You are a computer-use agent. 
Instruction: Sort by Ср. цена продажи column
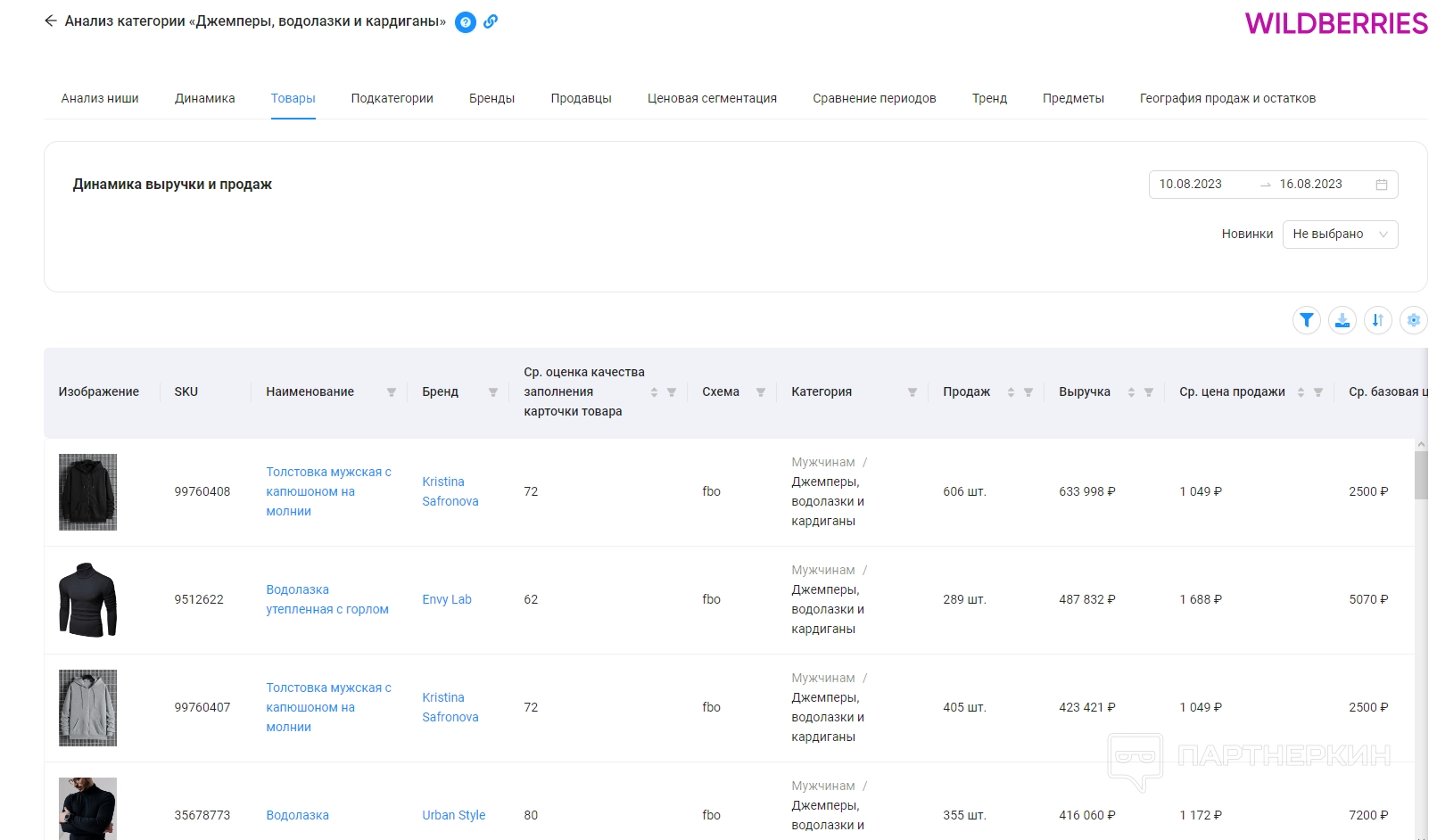pyautogui.click(x=1301, y=392)
